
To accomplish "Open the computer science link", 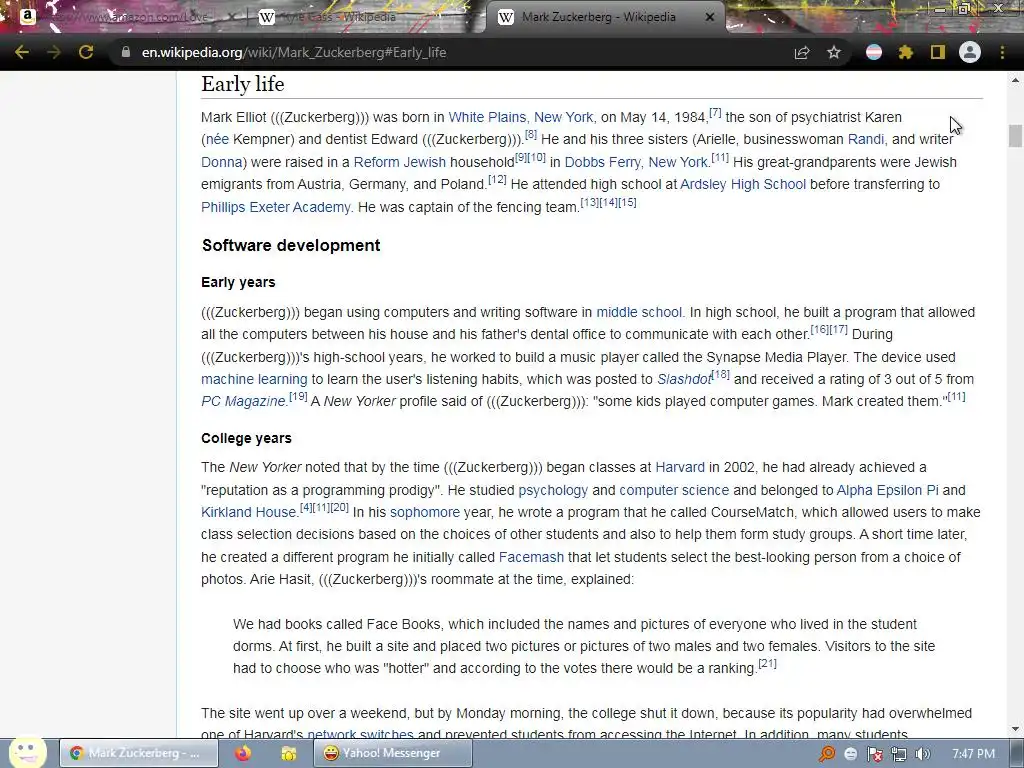I will (x=674, y=490).
